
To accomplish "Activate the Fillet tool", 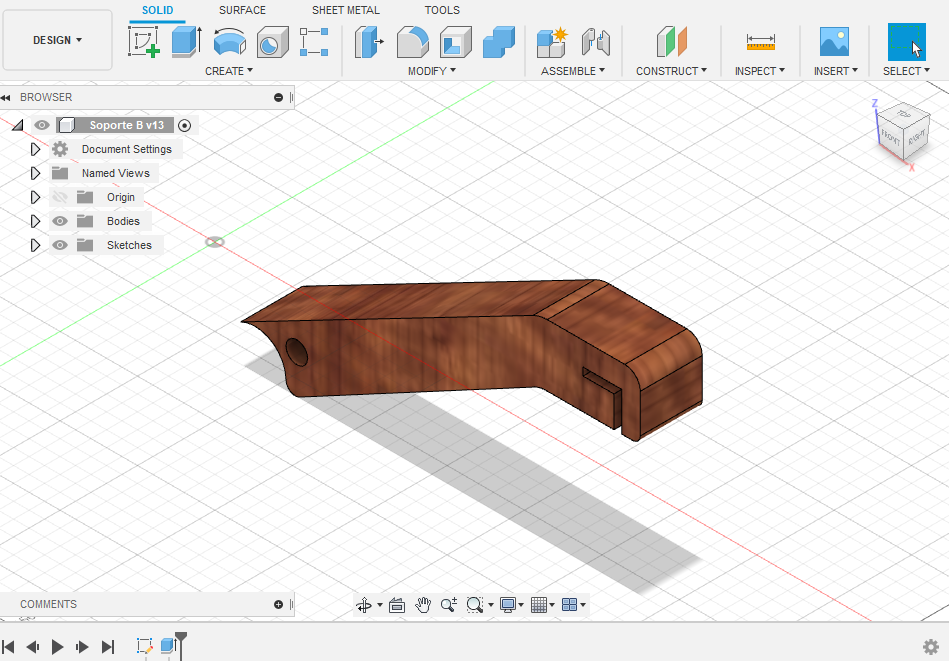I will point(413,42).
